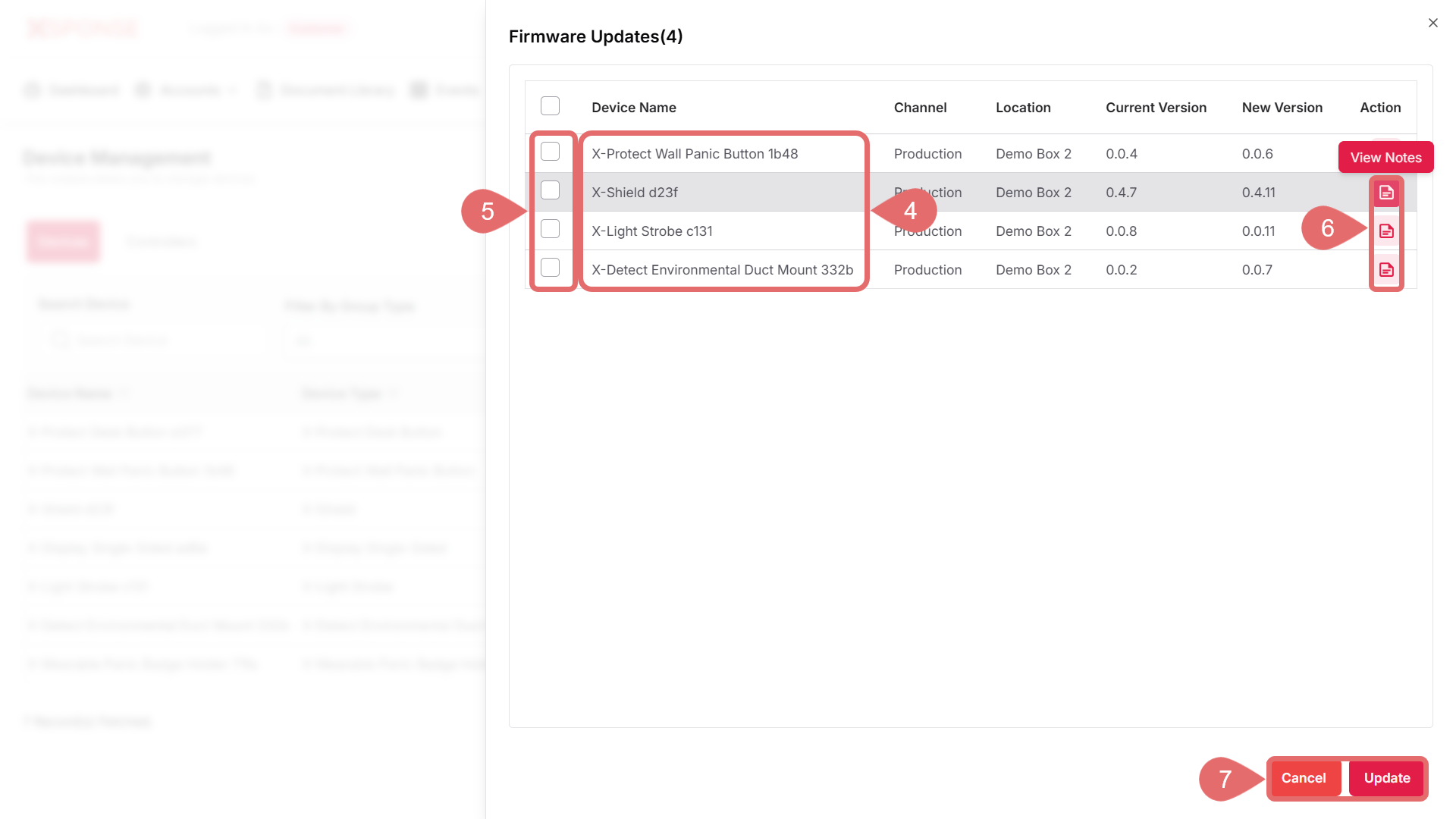Click the X-Light Strobe c131 device name
Viewport: 1456px width, 819px height.
[x=652, y=231]
